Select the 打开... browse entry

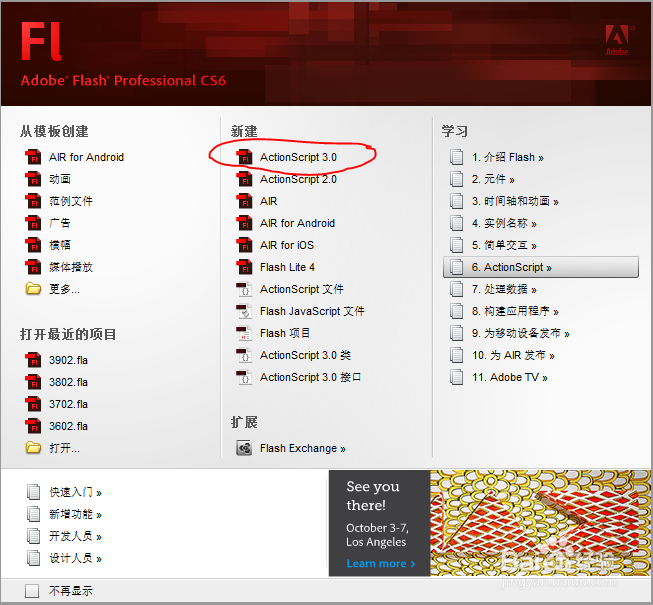pyautogui.click(x=64, y=448)
